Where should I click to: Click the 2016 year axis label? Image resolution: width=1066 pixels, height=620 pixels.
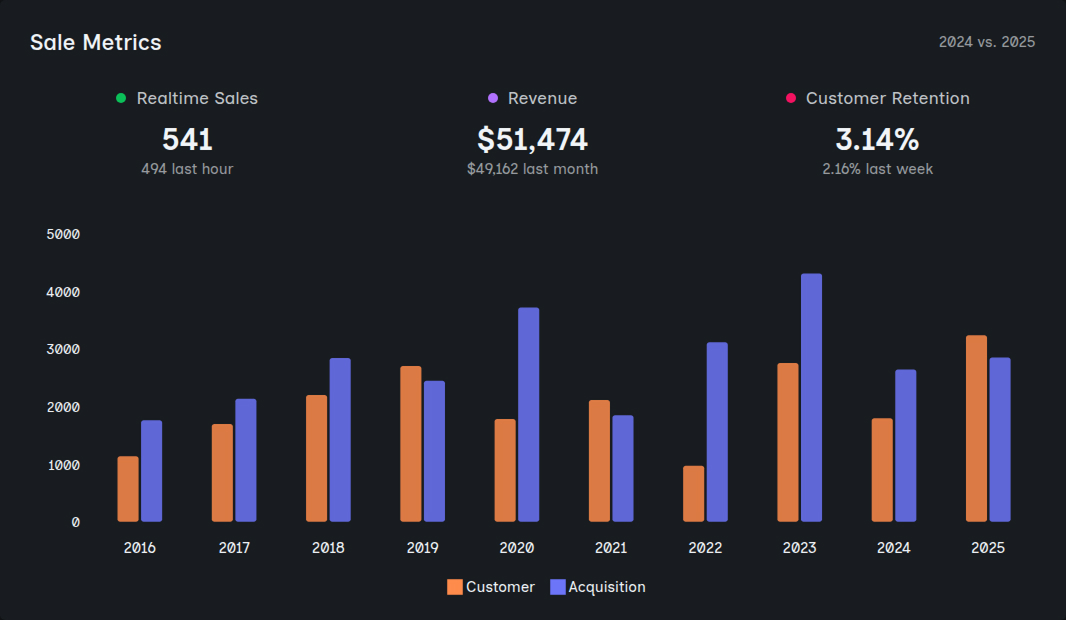[x=140, y=548]
